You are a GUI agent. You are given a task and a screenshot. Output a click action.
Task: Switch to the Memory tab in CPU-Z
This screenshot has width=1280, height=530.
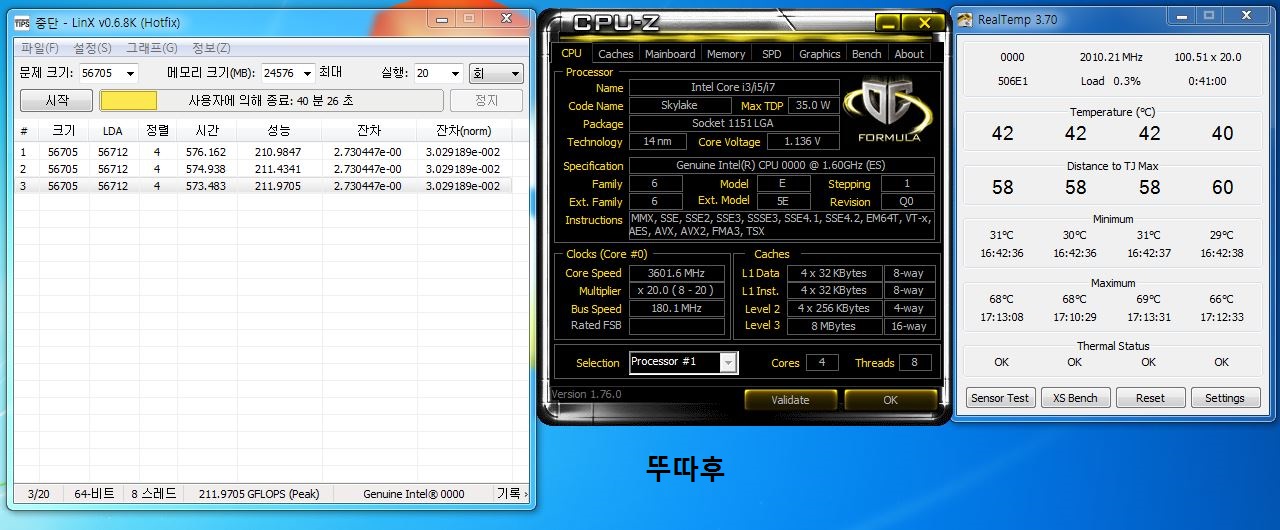coord(725,54)
